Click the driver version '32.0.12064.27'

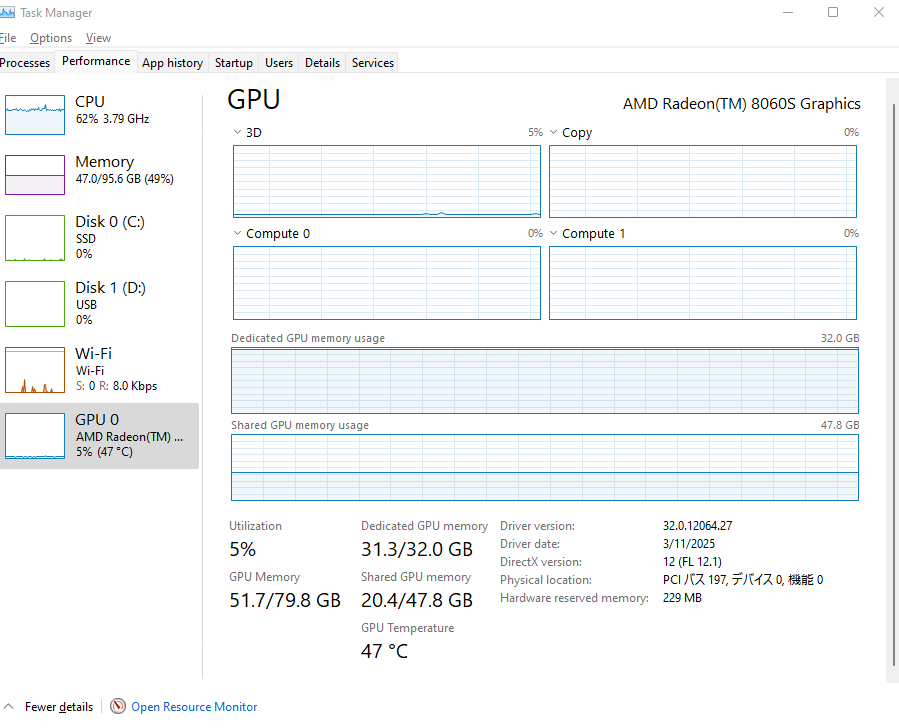698,526
